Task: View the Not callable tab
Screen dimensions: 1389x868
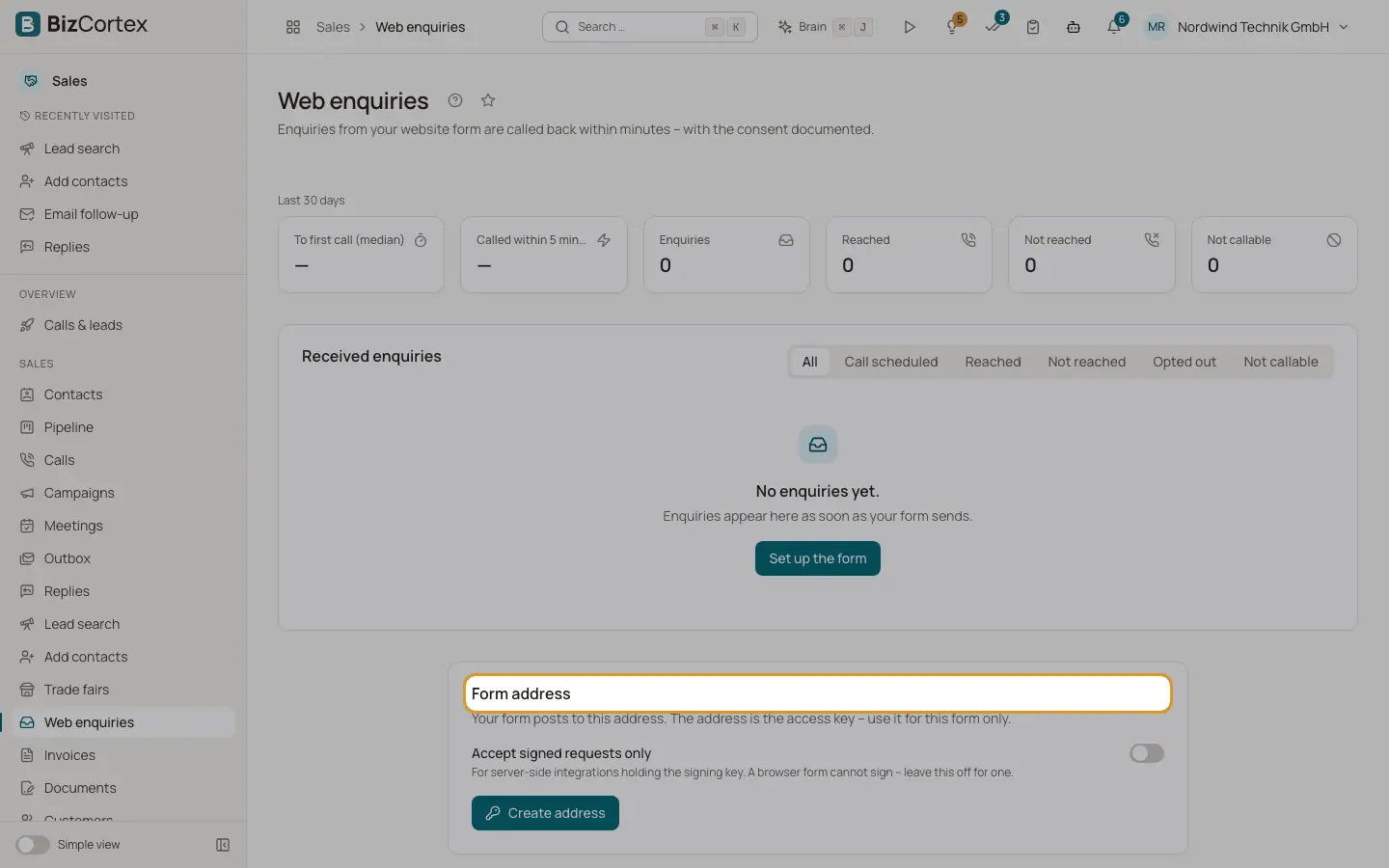Action: point(1281,362)
